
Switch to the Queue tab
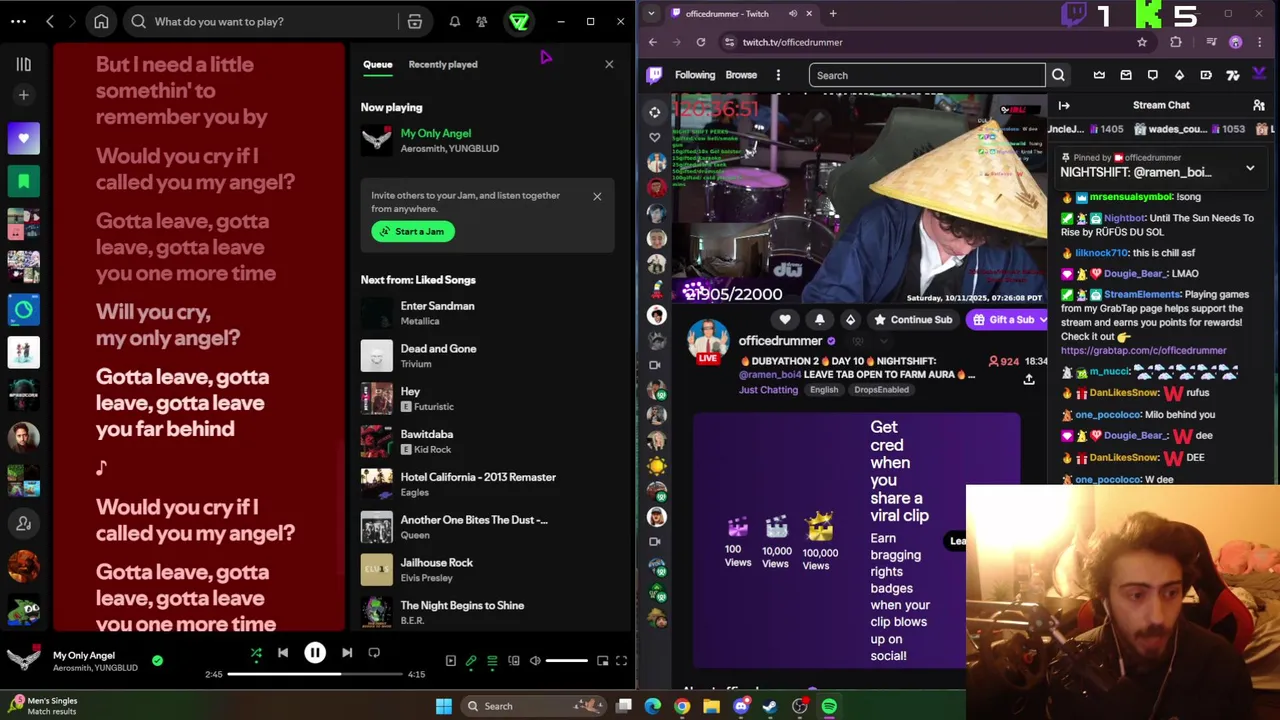[x=377, y=64]
